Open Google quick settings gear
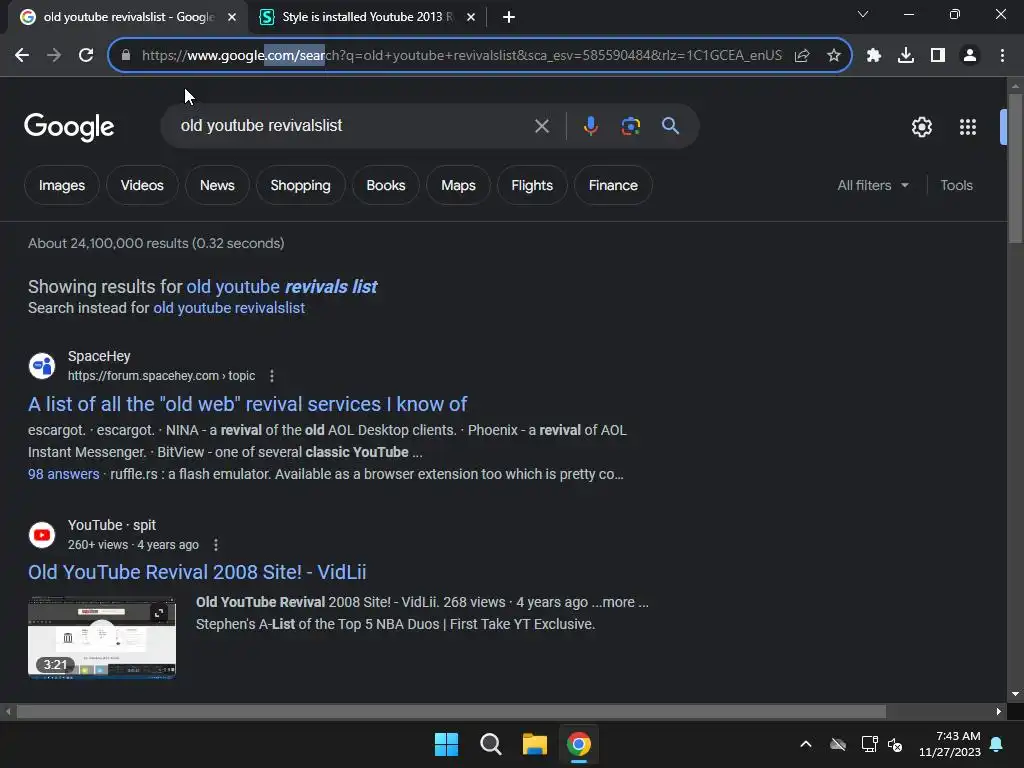Image resolution: width=1024 pixels, height=768 pixels. [x=921, y=127]
